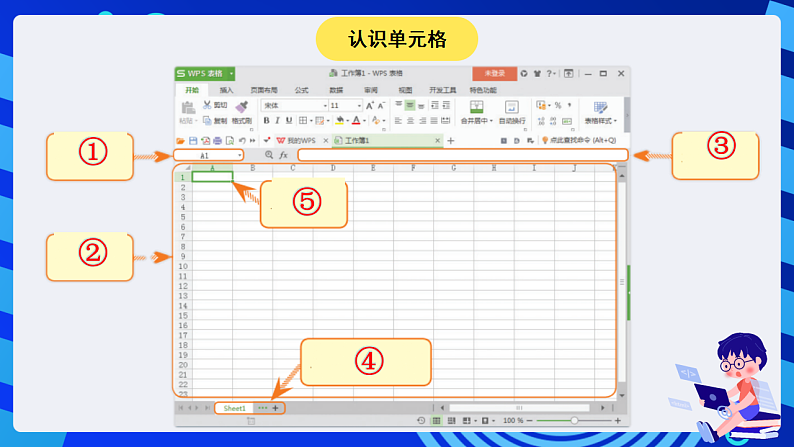Click the Cut (剪切) scissors icon
The height and width of the screenshot is (447, 794).
point(207,105)
